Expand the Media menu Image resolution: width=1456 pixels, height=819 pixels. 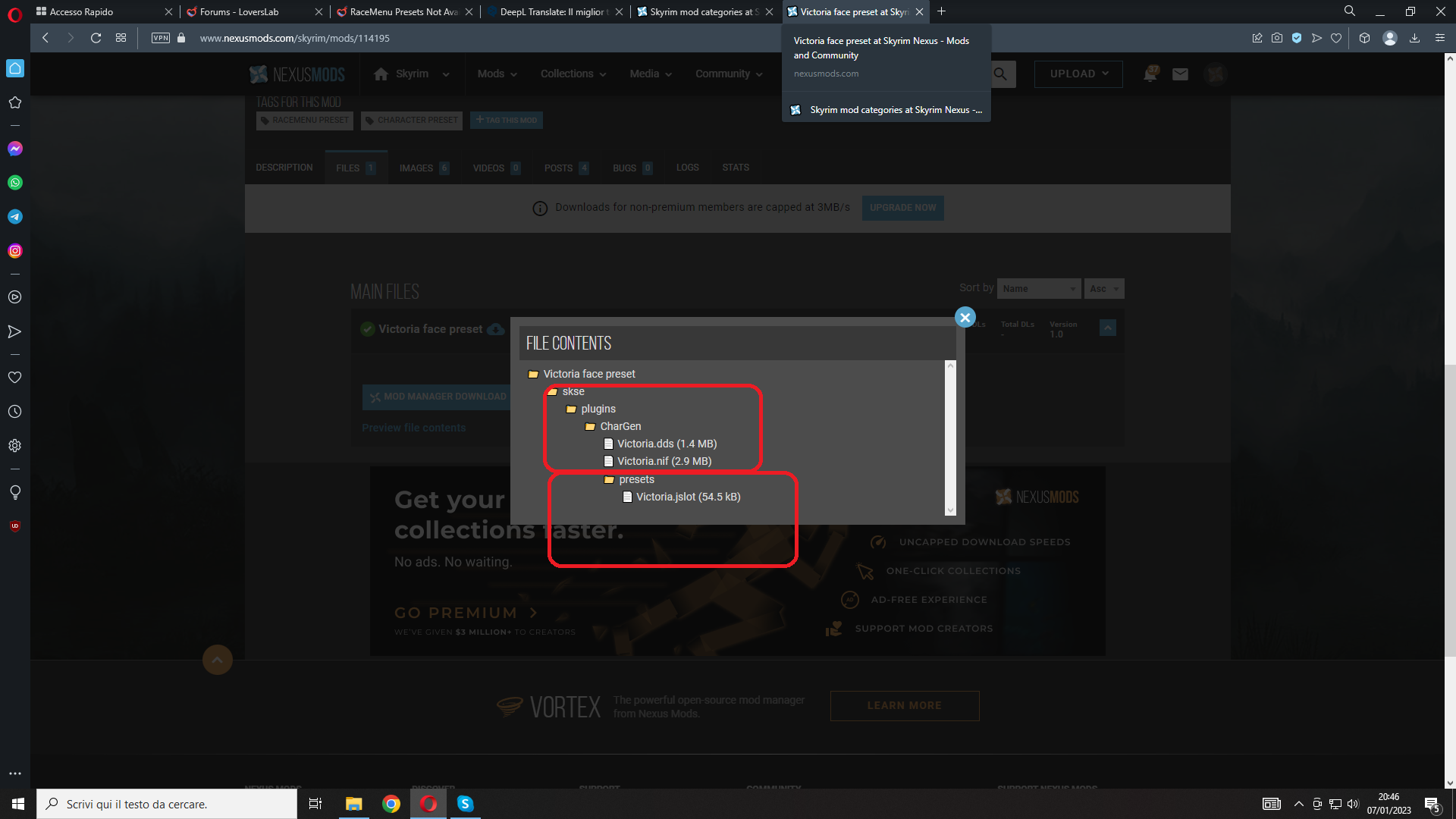(x=651, y=74)
